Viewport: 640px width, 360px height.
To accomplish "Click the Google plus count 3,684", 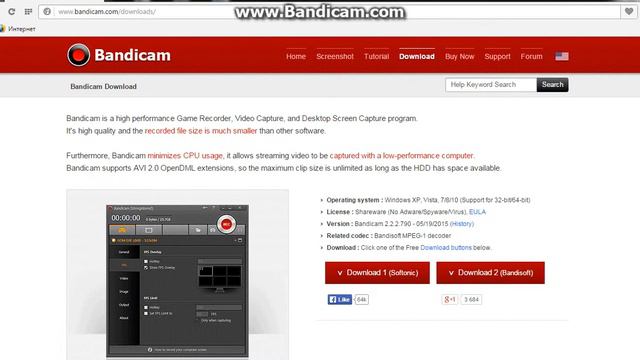I will [471, 300].
